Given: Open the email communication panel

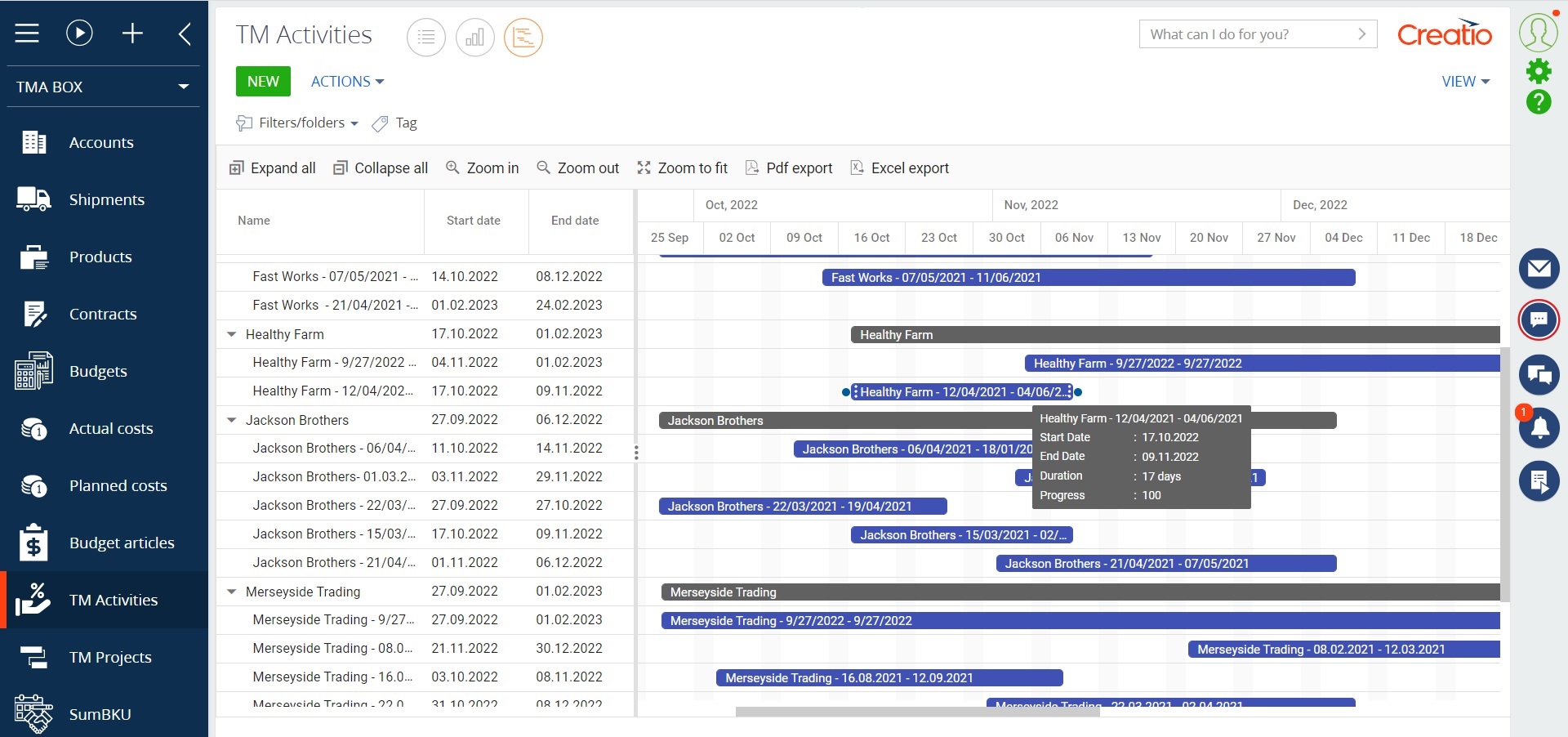Looking at the screenshot, I should coord(1540,269).
